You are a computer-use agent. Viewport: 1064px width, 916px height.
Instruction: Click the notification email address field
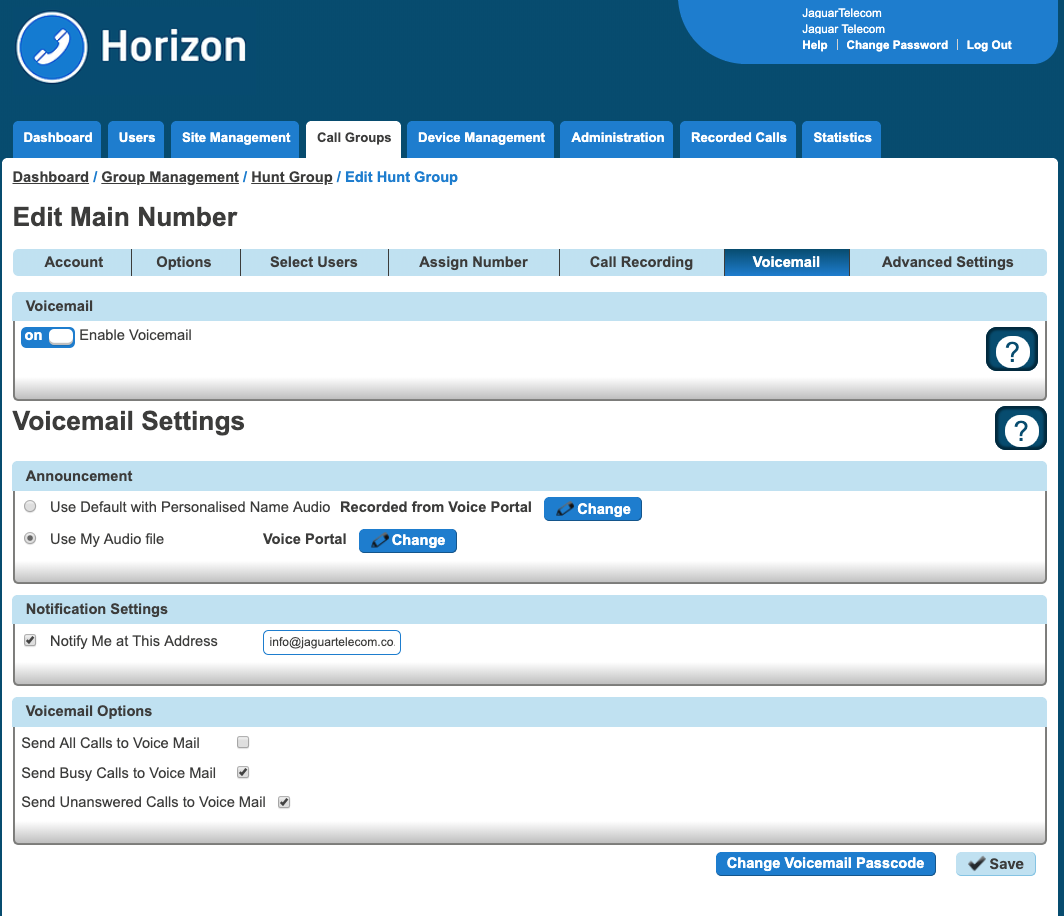point(331,642)
